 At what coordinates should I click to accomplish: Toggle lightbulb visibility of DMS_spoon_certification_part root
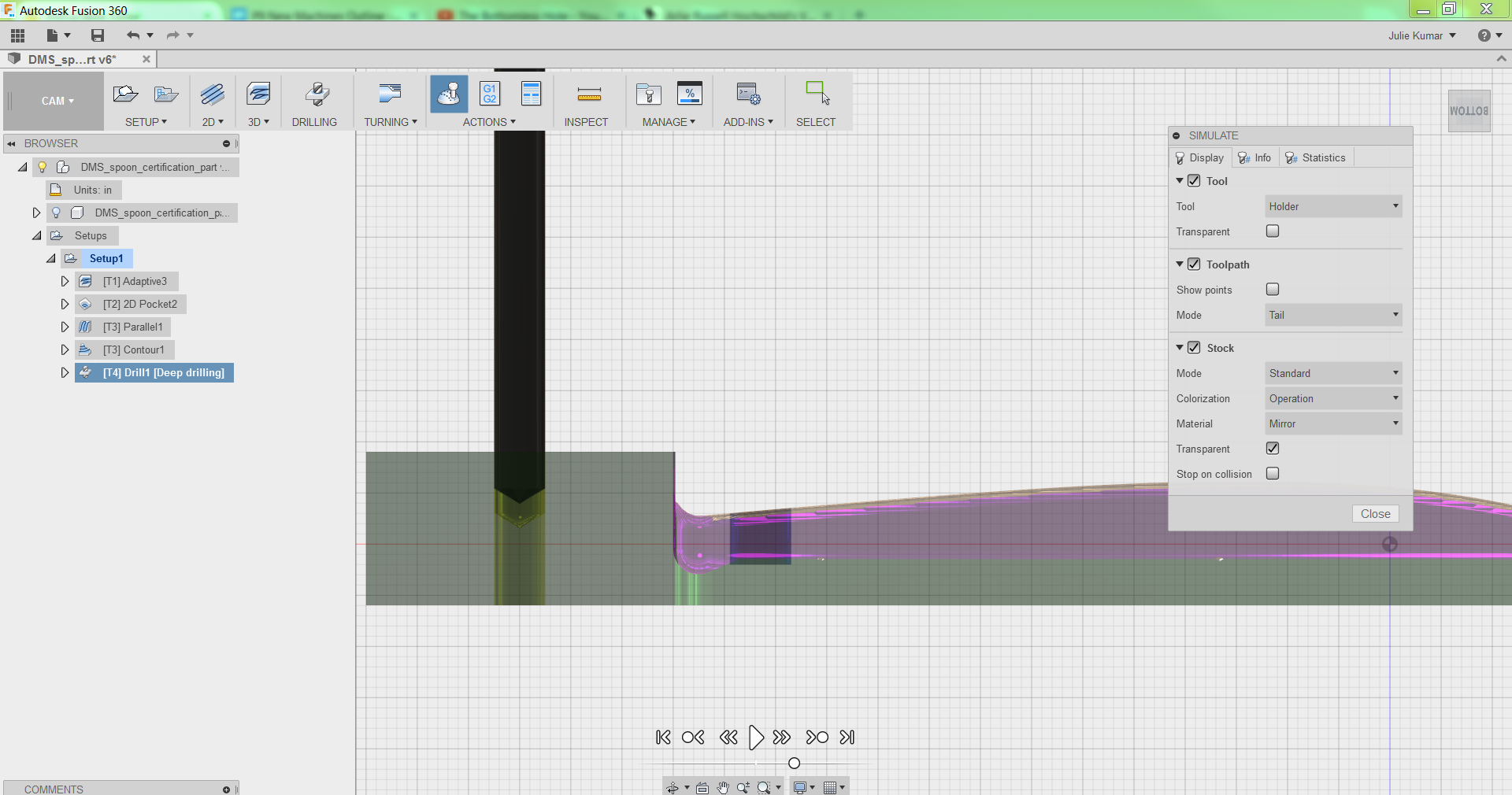click(x=43, y=167)
